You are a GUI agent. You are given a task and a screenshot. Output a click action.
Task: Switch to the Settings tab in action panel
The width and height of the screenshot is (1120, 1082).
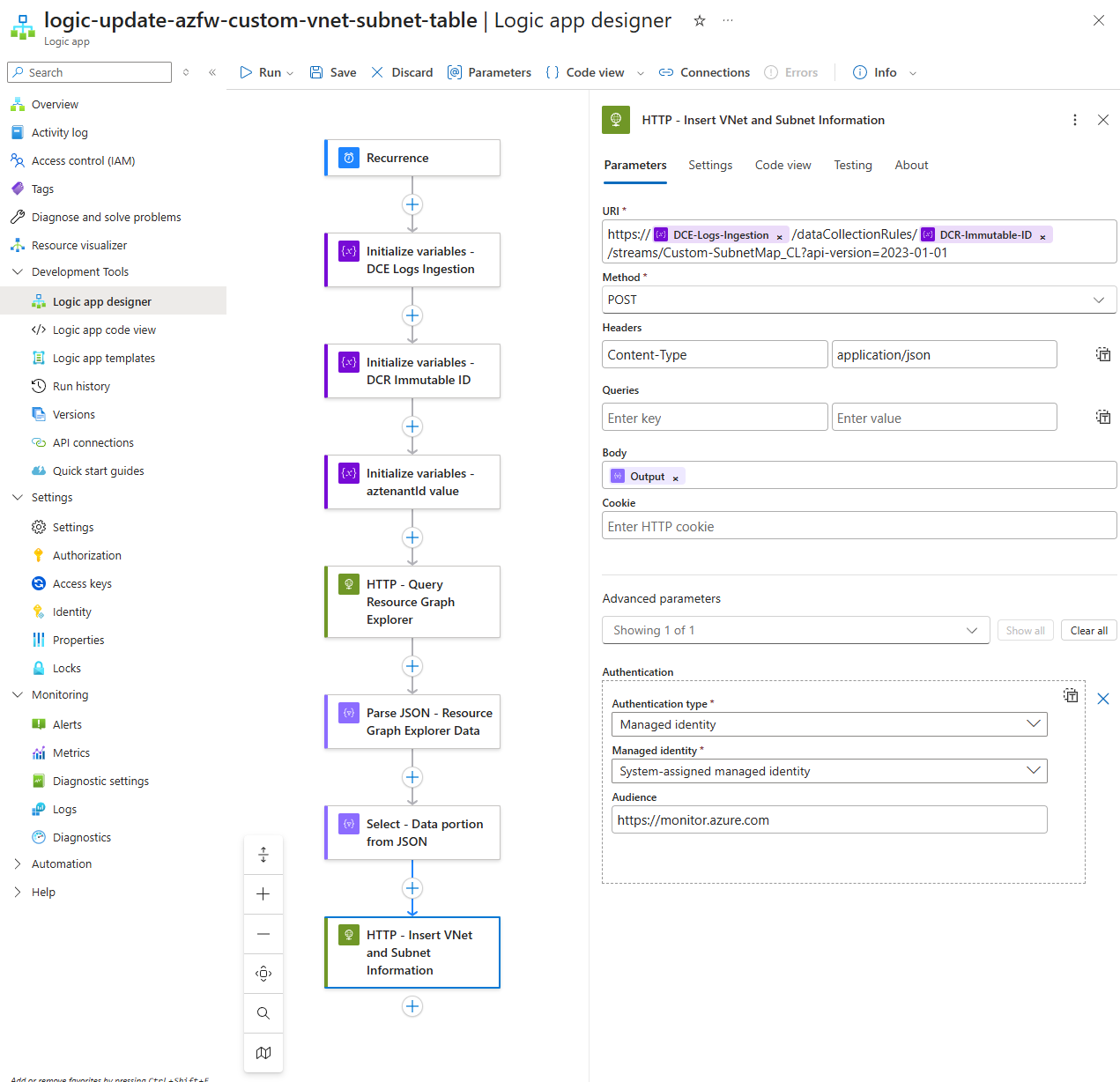click(709, 165)
